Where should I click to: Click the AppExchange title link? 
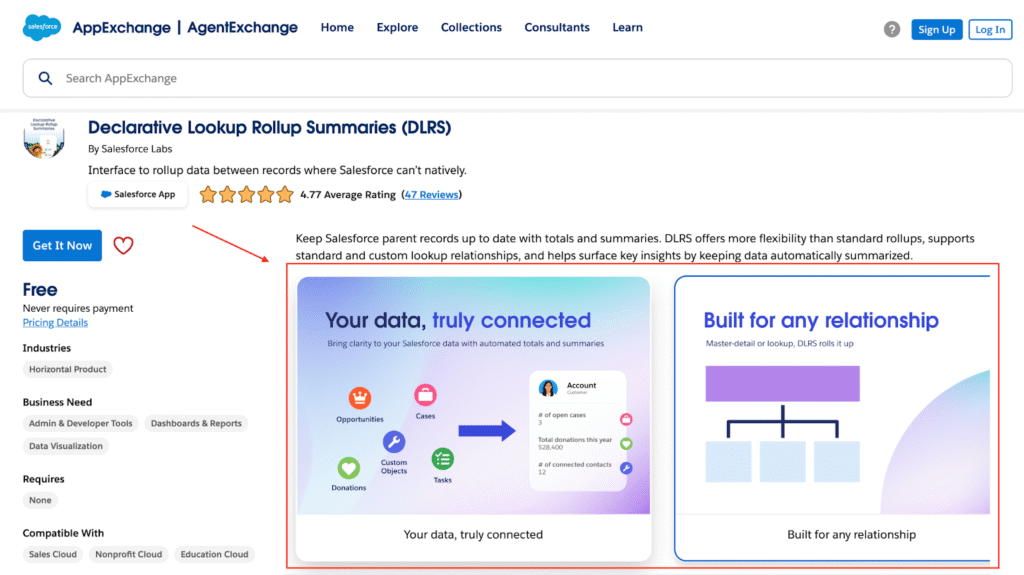pos(121,27)
